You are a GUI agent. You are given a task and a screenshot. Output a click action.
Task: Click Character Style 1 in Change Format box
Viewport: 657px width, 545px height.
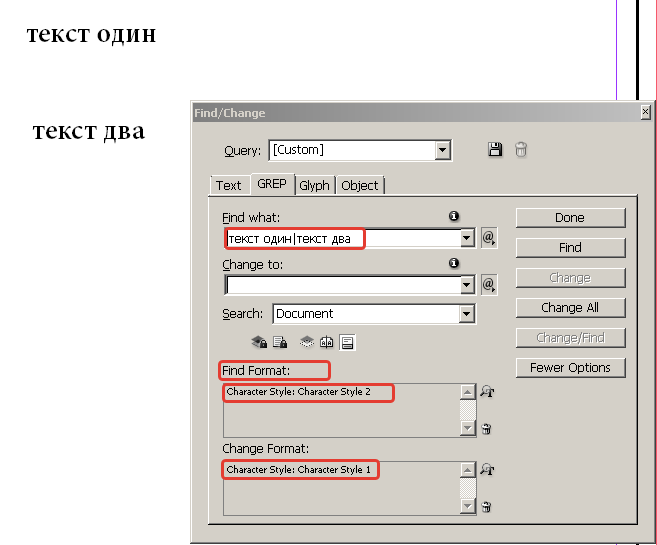pos(298,470)
